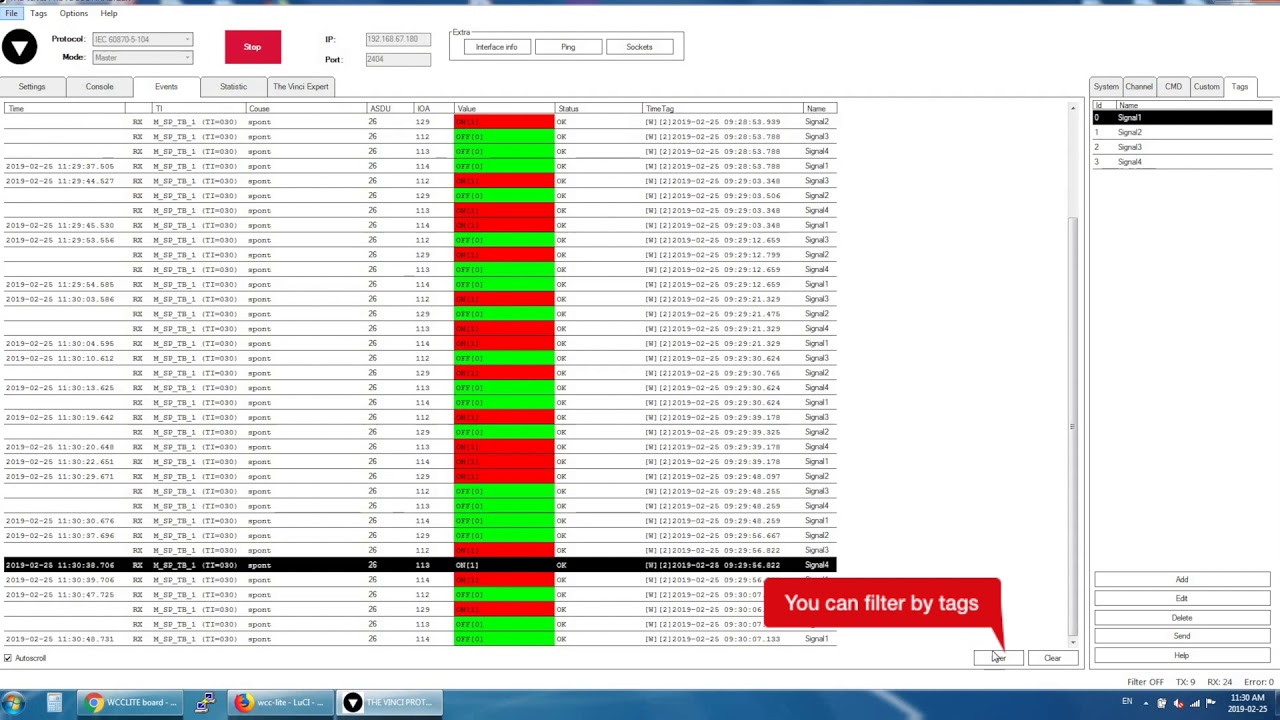
Task: Switch to the Settings tab
Action: (x=32, y=87)
